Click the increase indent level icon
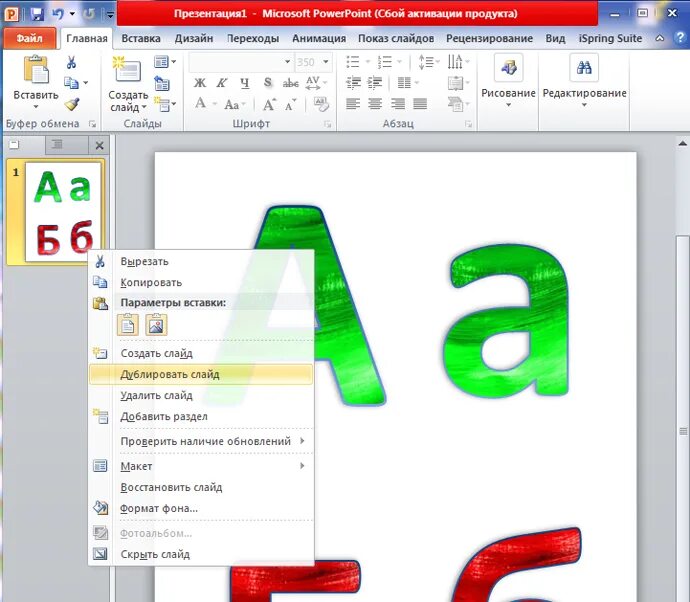 [x=374, y=83]
